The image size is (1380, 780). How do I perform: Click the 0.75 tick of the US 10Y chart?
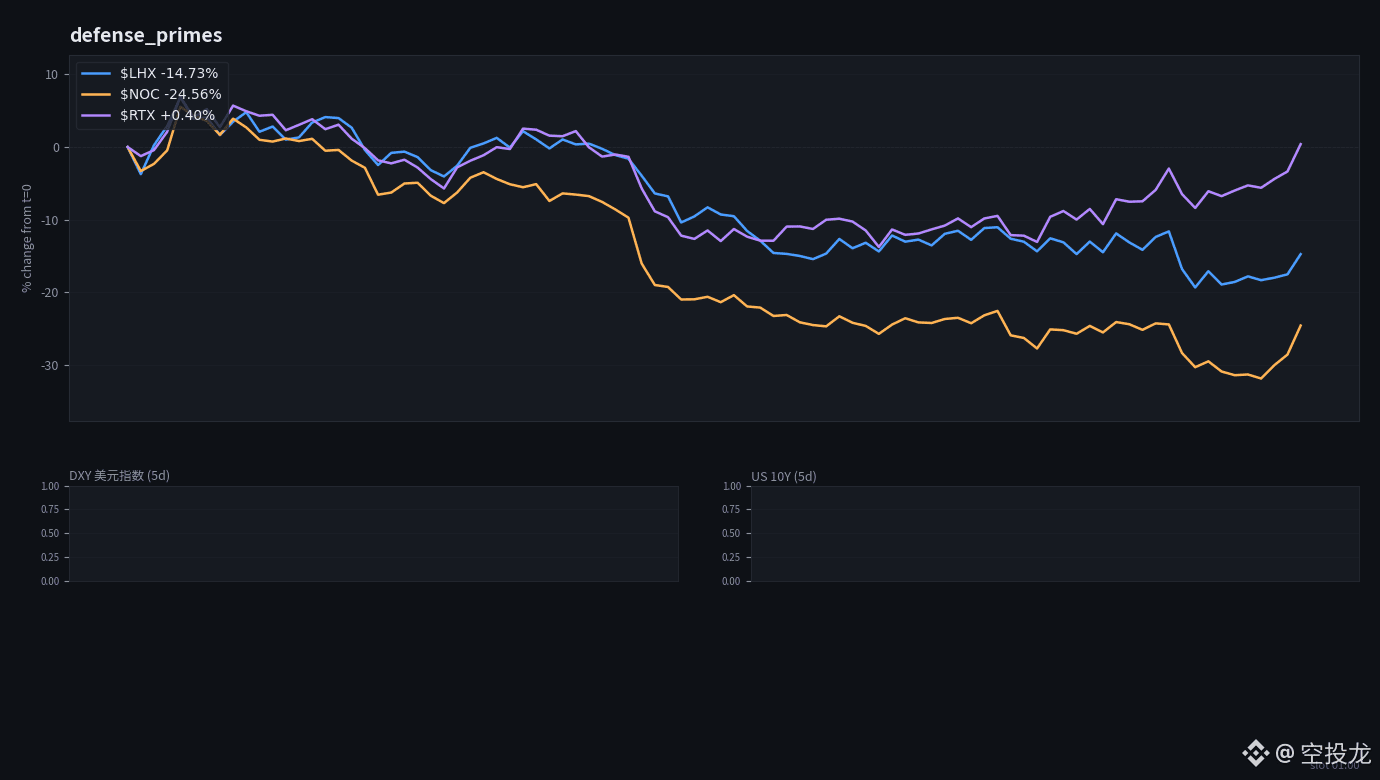point(732,510)
